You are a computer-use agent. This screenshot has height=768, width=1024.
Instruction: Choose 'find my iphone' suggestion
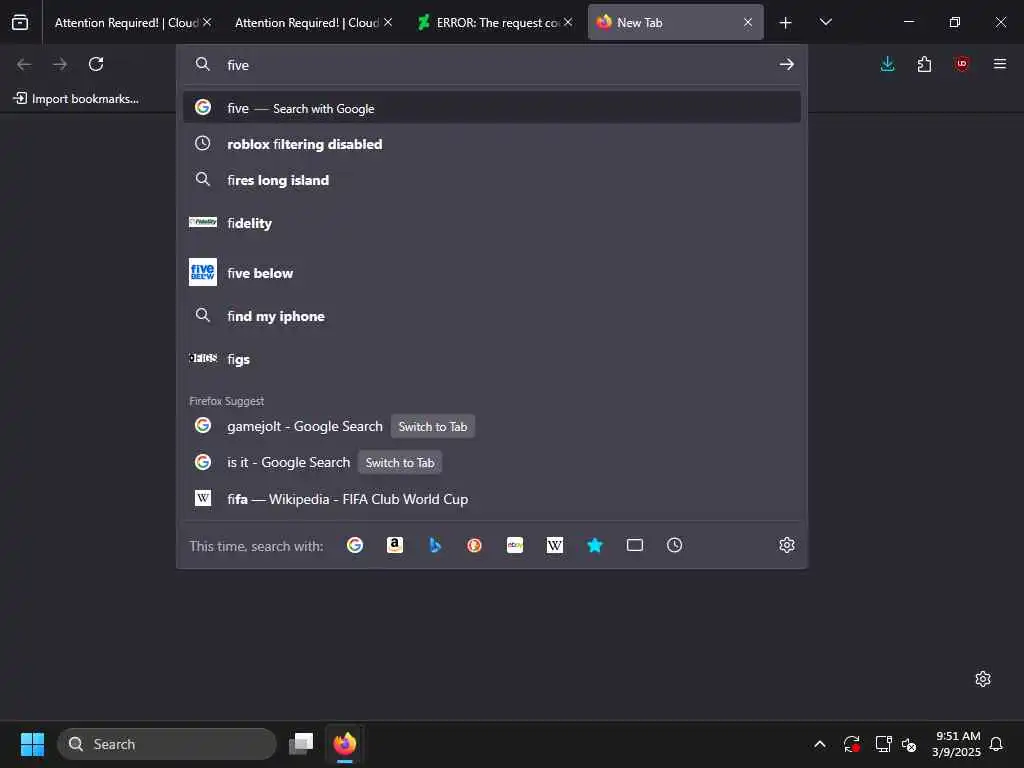492,316
